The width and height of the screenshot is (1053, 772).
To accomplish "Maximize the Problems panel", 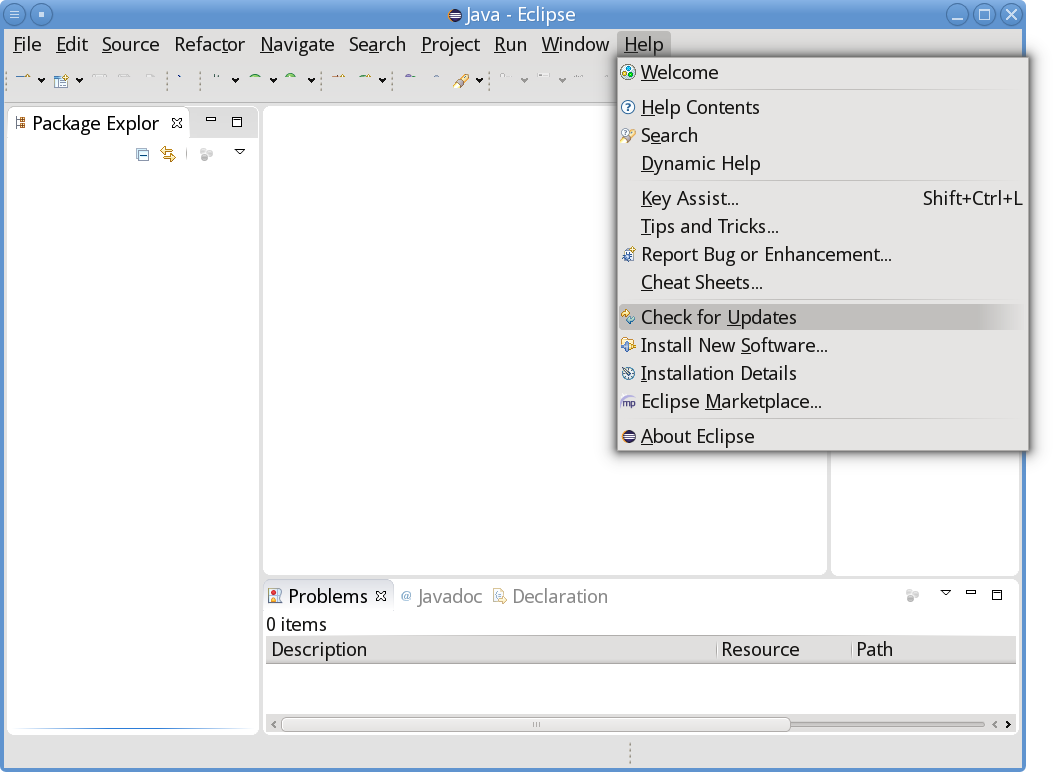I will click(997, 595).
